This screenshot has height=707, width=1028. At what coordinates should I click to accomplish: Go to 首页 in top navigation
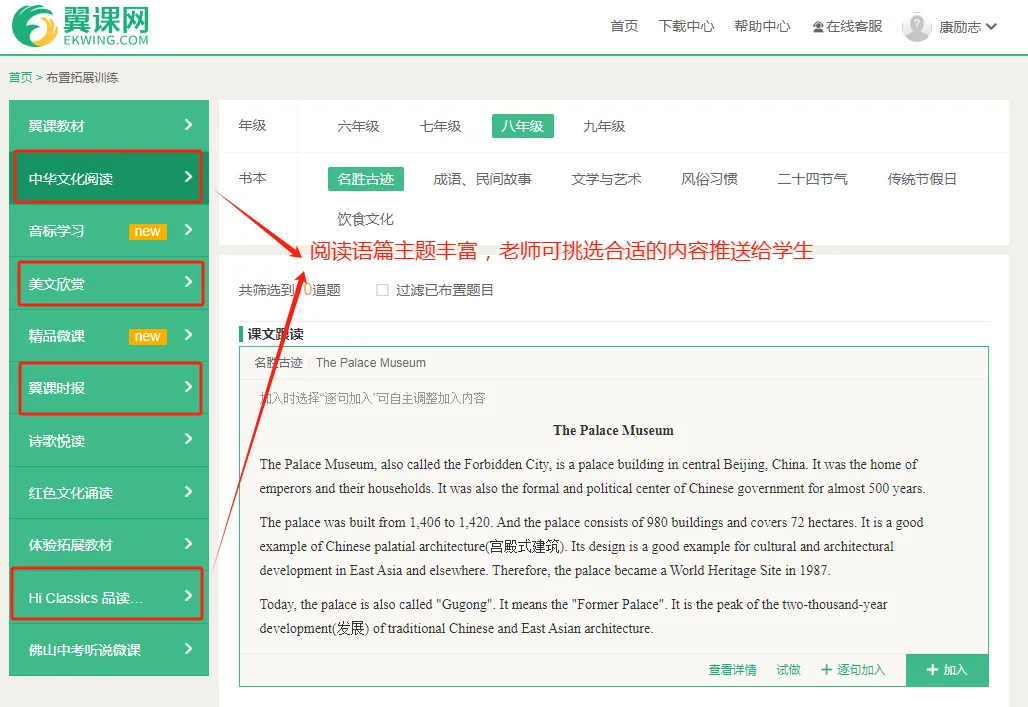click(x=624, y=26)
